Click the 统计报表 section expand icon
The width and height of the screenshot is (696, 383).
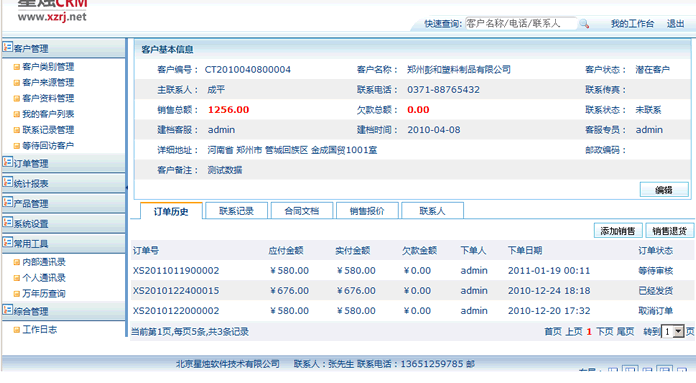coord(8,182)
